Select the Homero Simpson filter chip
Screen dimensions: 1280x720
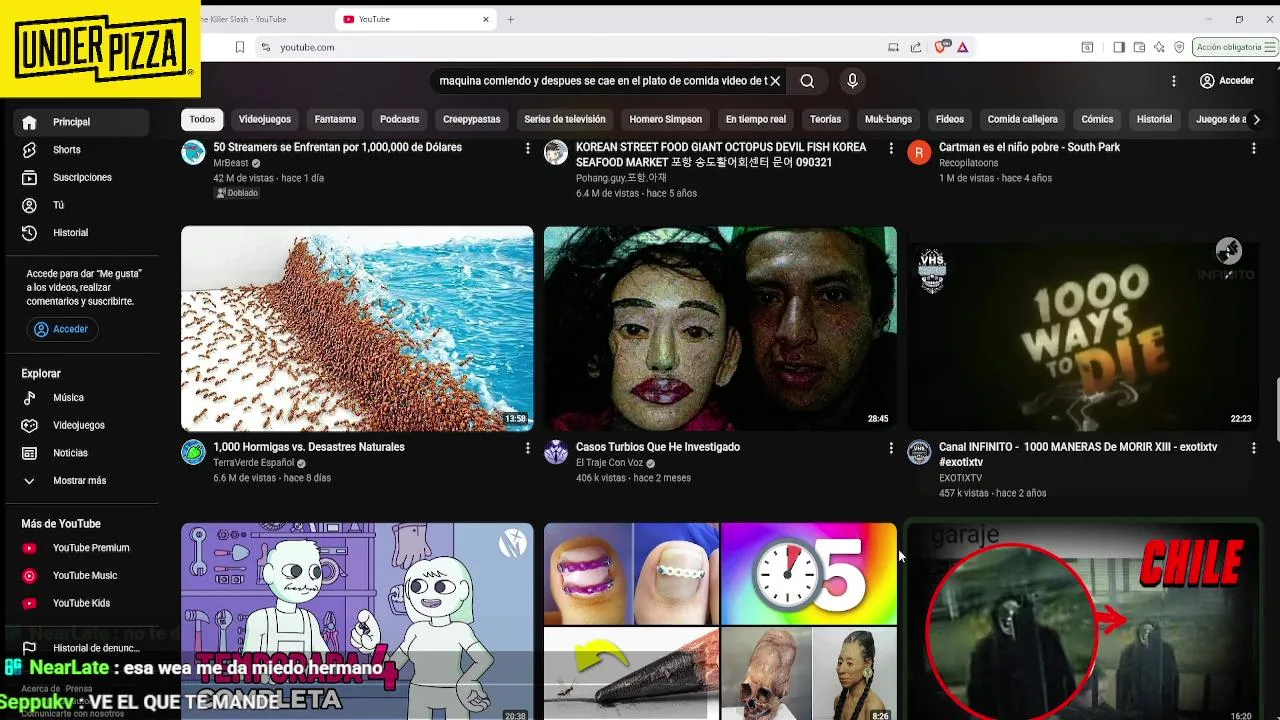pos(665,119)
